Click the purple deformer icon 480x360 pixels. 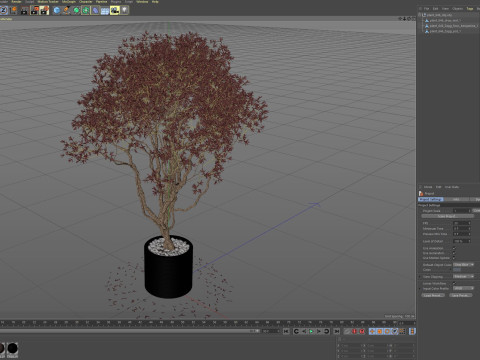(x=95, y=10)
